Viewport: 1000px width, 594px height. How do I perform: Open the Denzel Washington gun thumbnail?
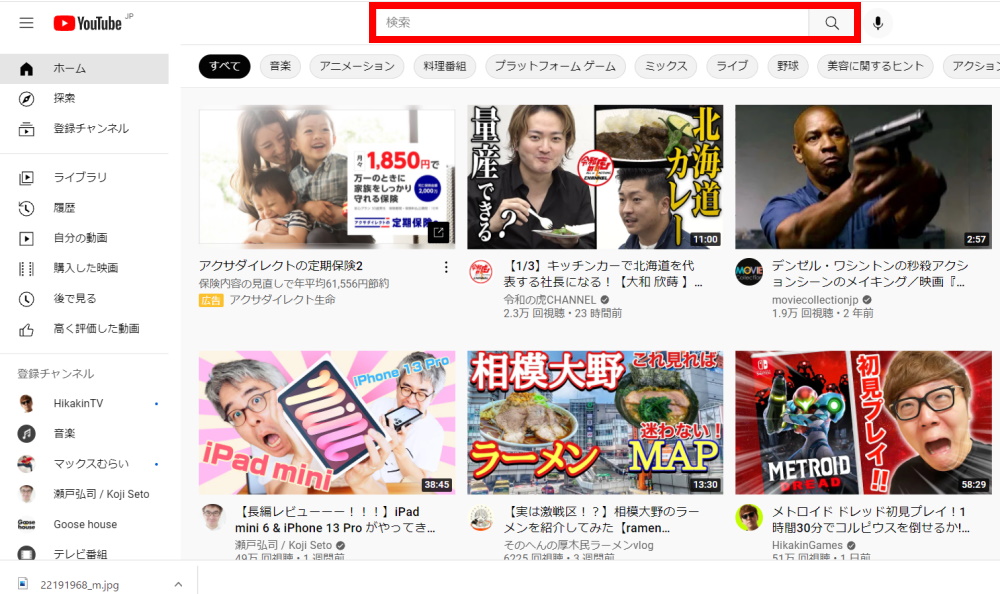click(x=864, y=177)
